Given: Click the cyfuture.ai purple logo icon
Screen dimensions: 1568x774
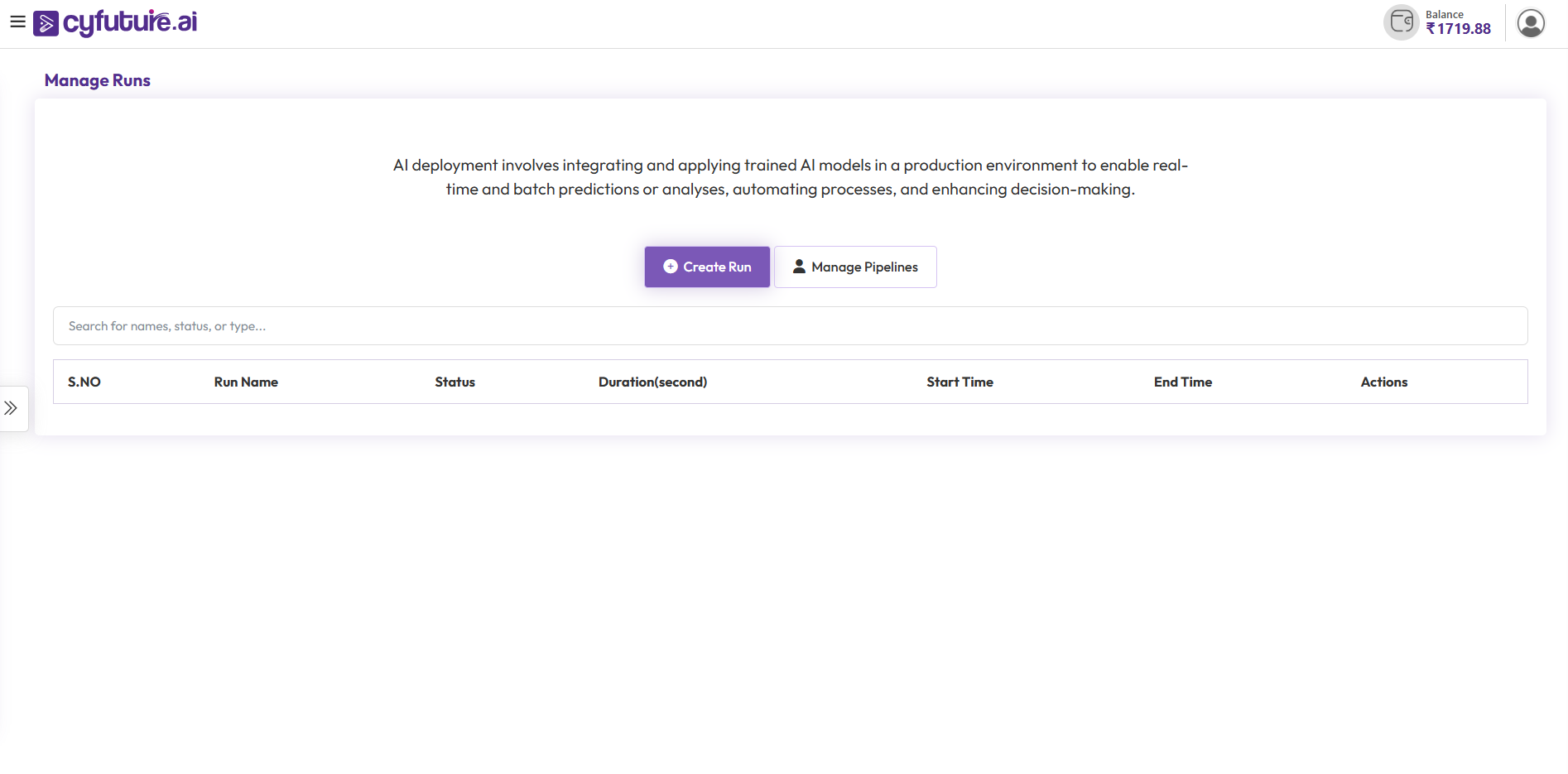Looking at the screenshot, I should [x=46, y=24].
